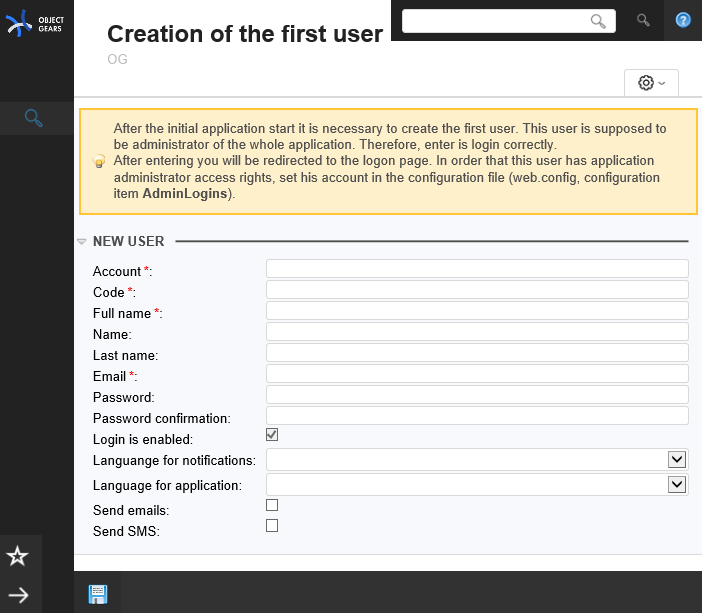Screen dimensions: 702x613
Task: Toggle the Login is enabled checkbox
Action: [x=272, y=435]
